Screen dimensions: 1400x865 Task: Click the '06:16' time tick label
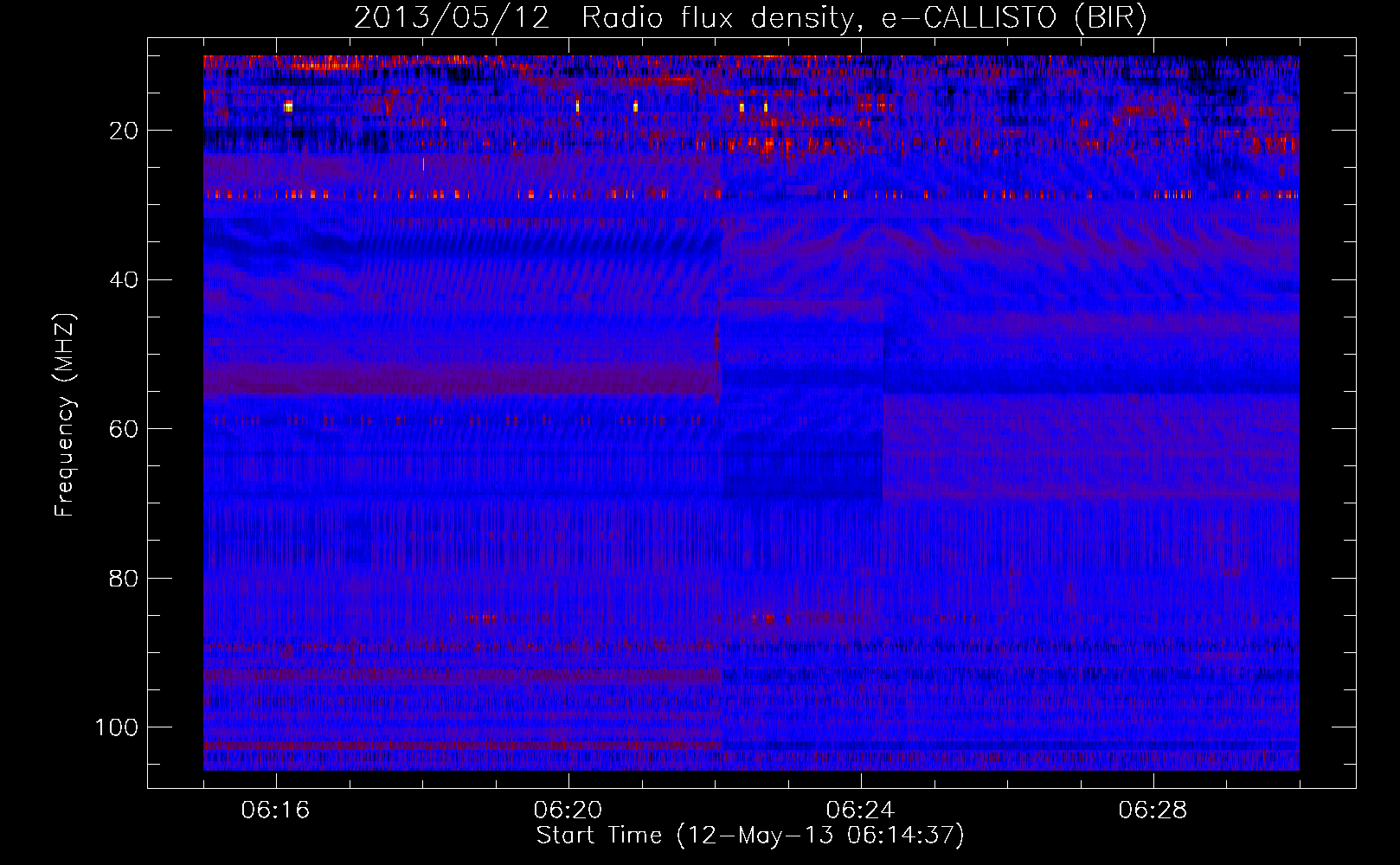276,811
